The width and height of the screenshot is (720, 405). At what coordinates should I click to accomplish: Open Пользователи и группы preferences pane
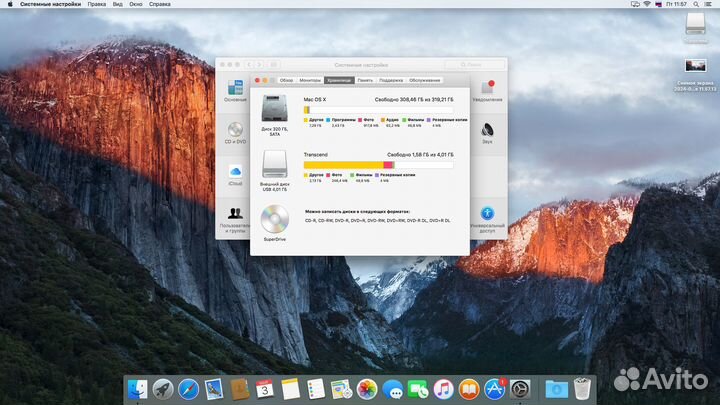pos(235,220)
